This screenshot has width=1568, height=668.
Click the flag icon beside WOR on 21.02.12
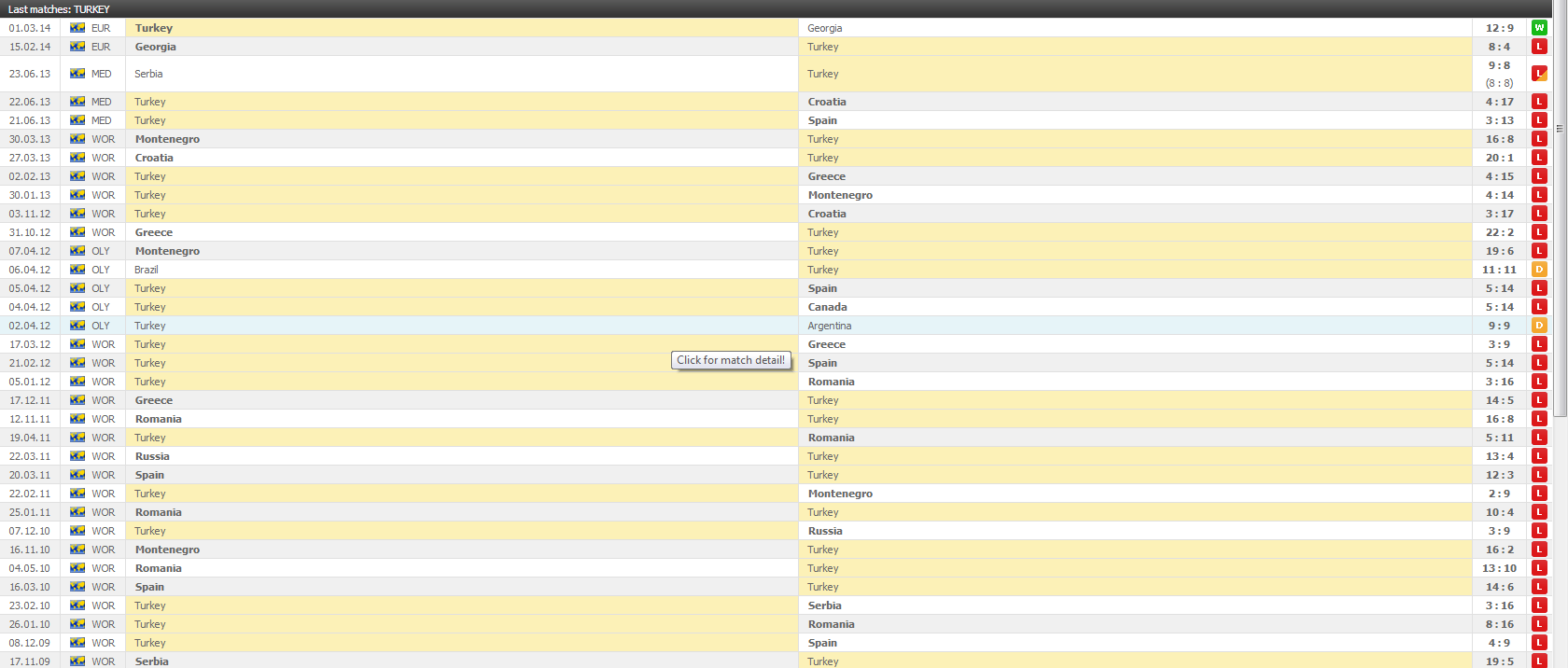tap(77, 363)
